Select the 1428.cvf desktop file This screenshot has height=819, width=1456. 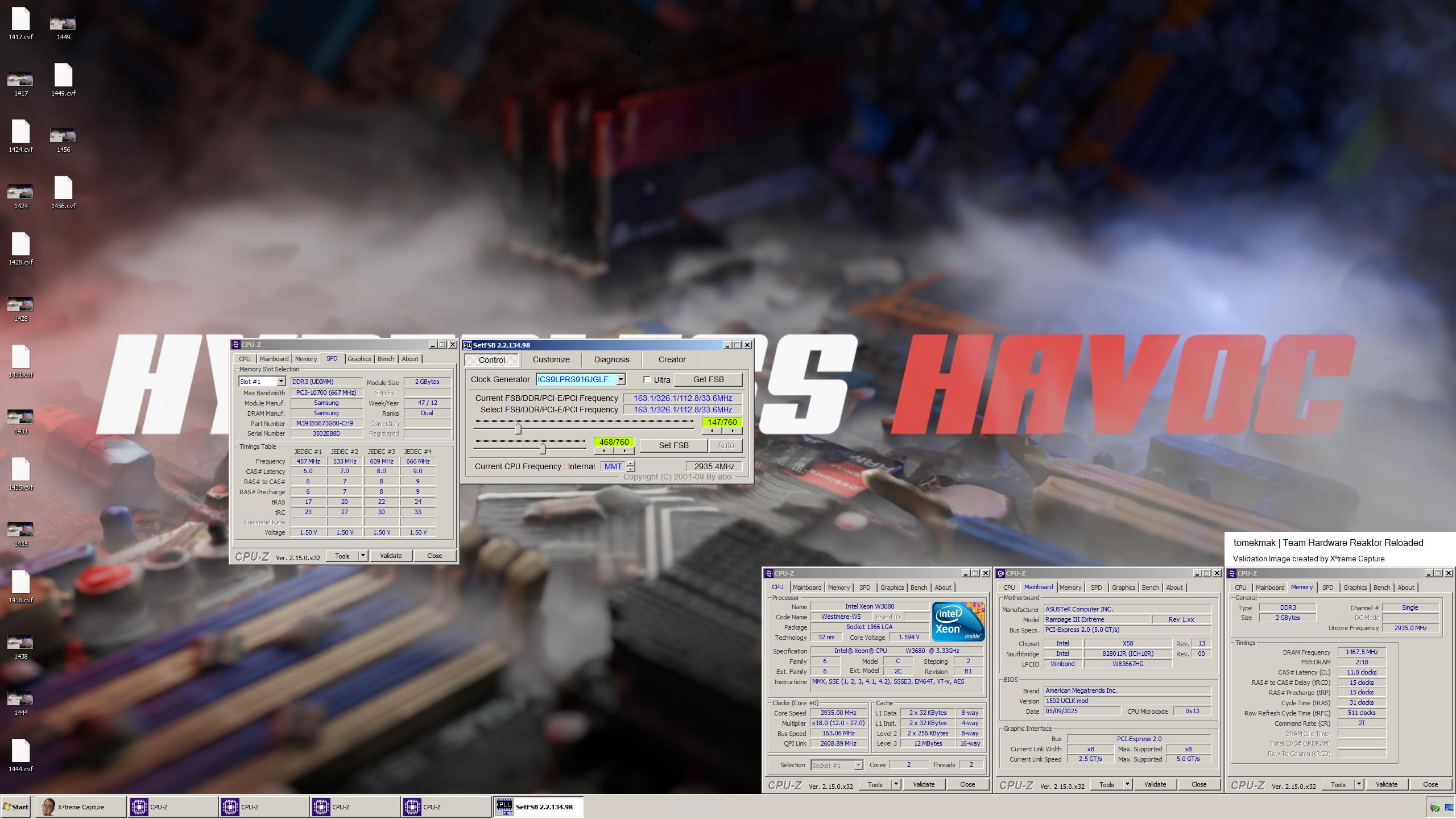click(20, 248)
